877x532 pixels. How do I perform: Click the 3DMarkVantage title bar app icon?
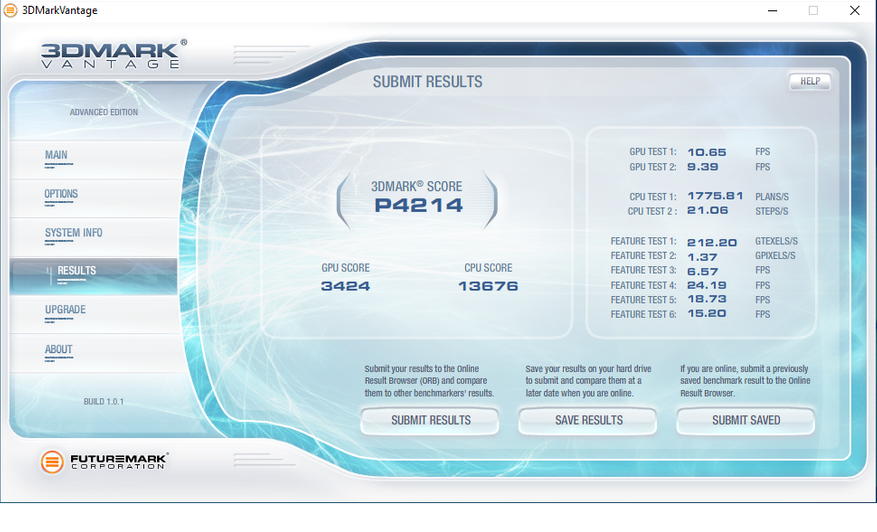[10, 10]
